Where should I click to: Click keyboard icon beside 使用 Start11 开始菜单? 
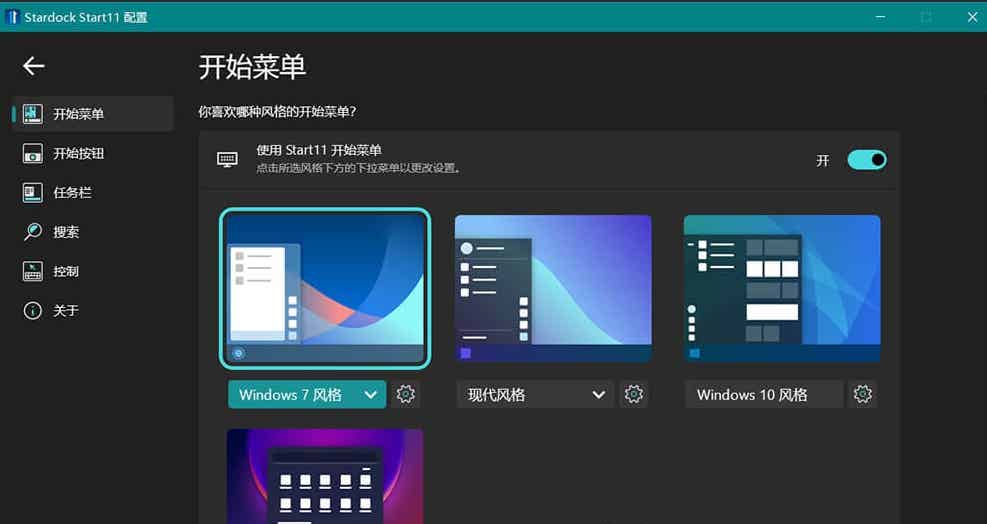(227, 159)
